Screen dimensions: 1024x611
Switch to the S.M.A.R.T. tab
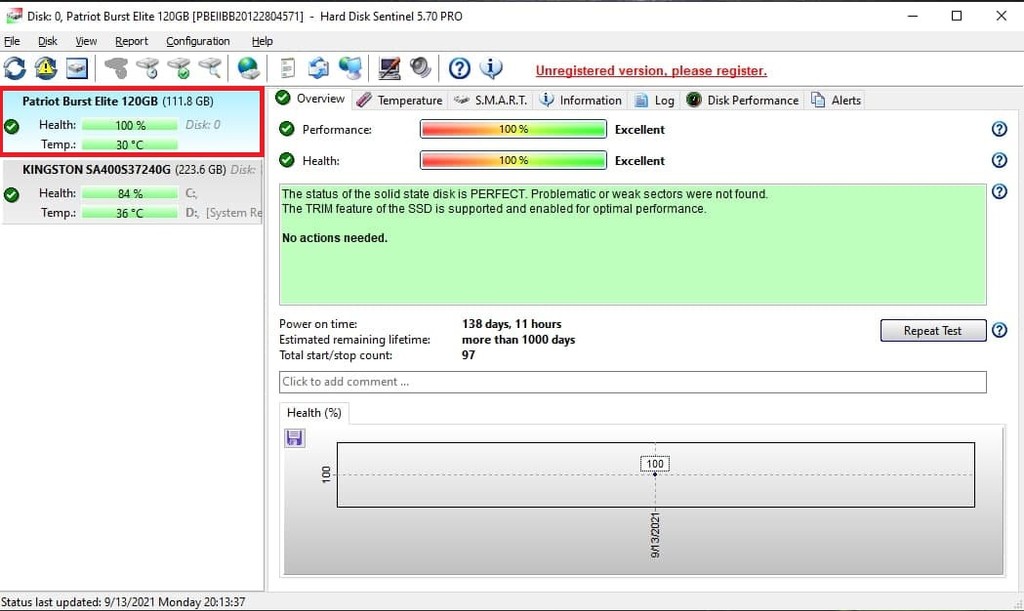(x=491, y=100)
